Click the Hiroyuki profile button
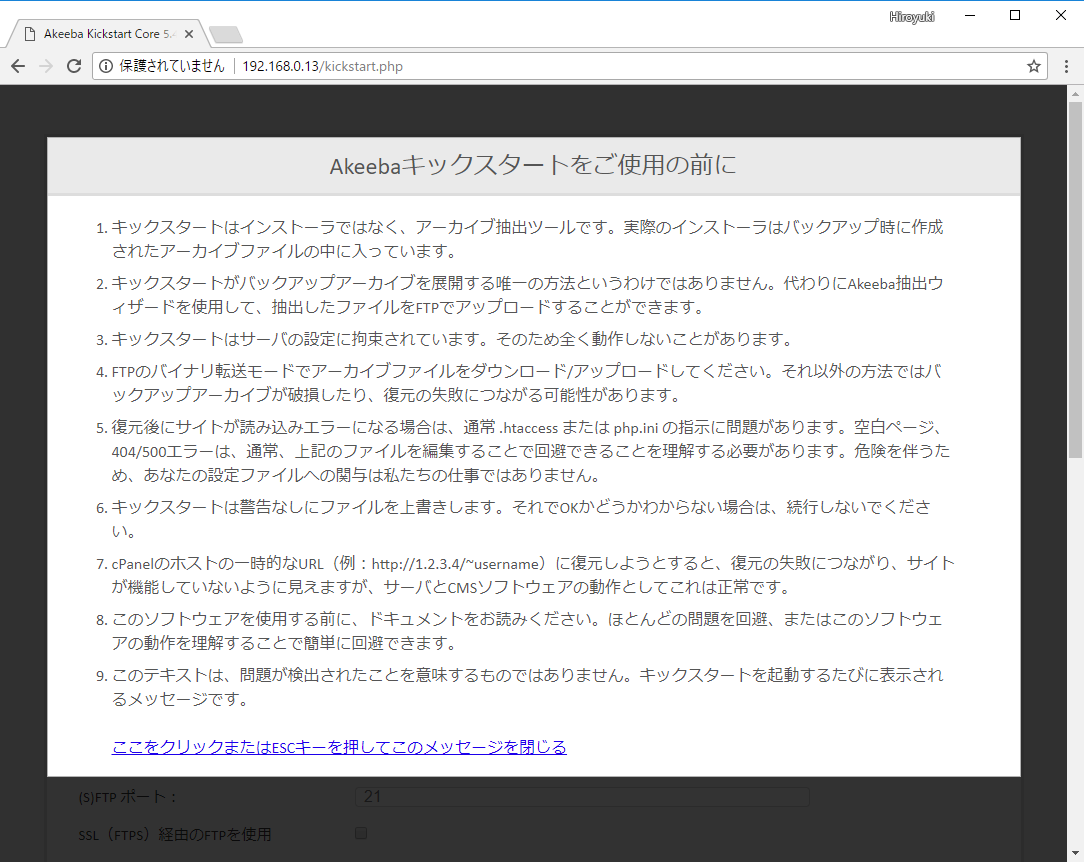 [912, 17]
